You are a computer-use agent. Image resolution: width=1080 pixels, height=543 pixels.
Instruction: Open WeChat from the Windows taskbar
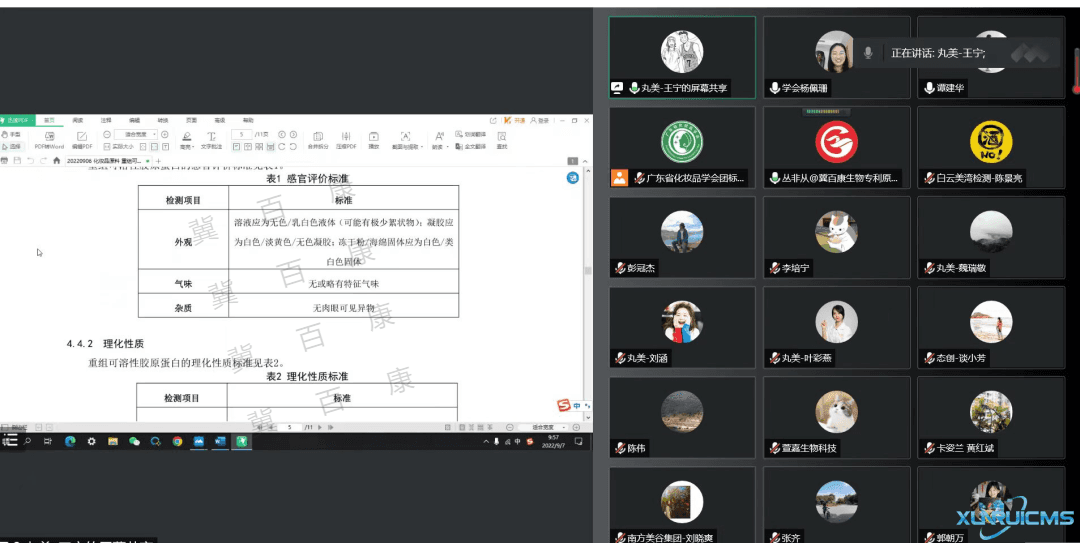[x=134, y=441]
